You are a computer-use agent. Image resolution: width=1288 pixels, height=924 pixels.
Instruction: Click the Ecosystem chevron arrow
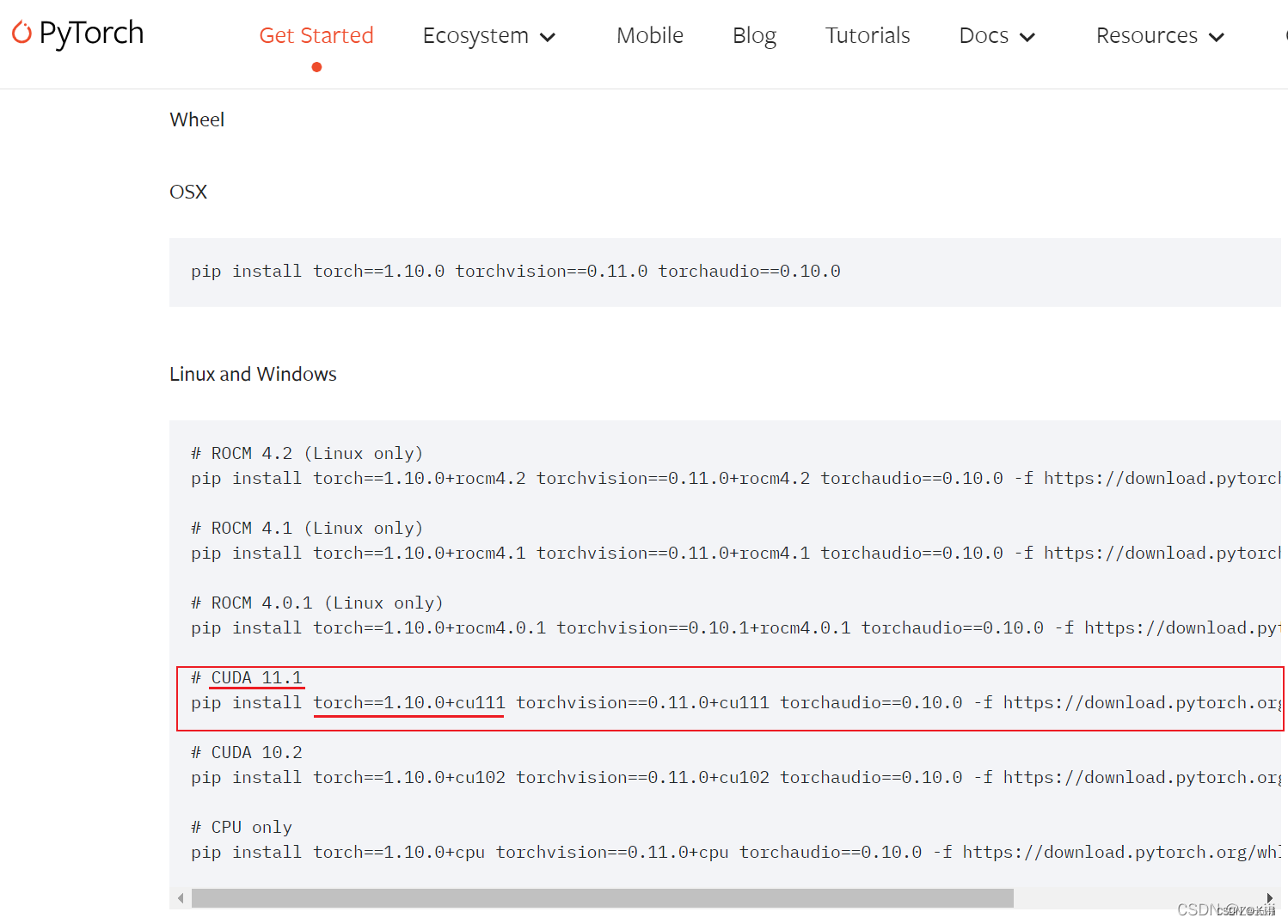pos(548,37)
